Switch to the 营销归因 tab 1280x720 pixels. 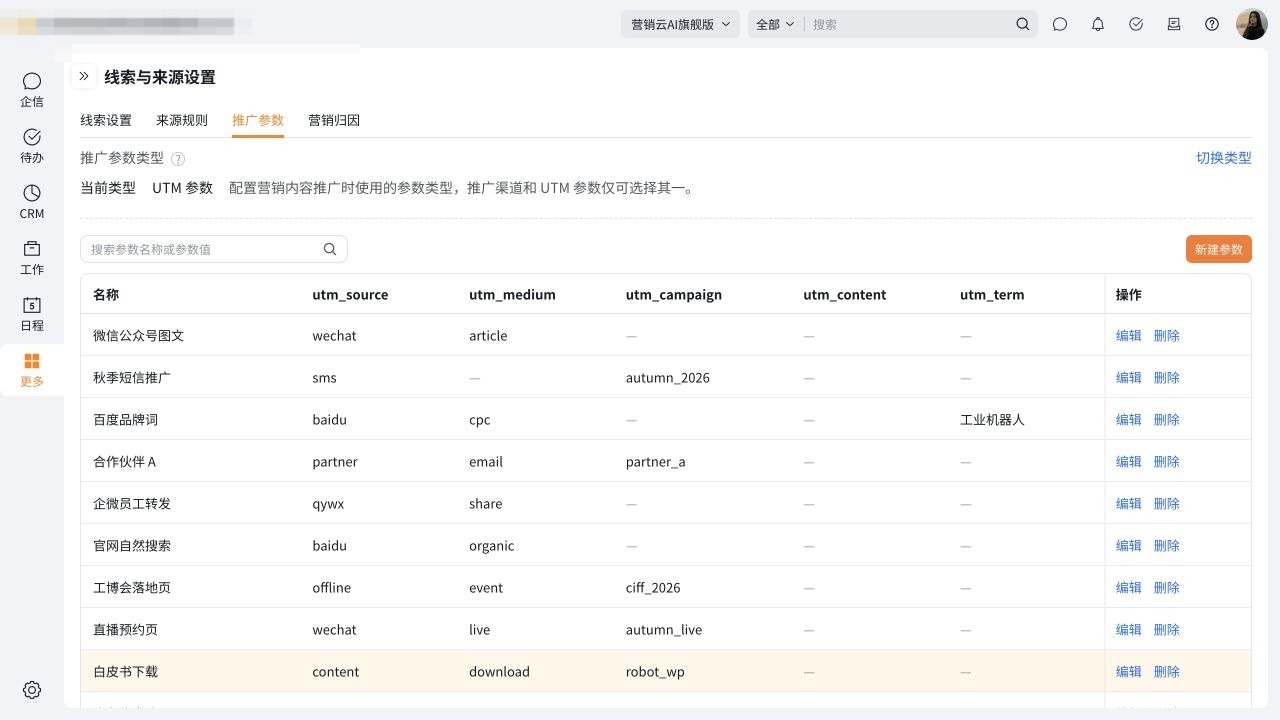(x=334, y=120)
